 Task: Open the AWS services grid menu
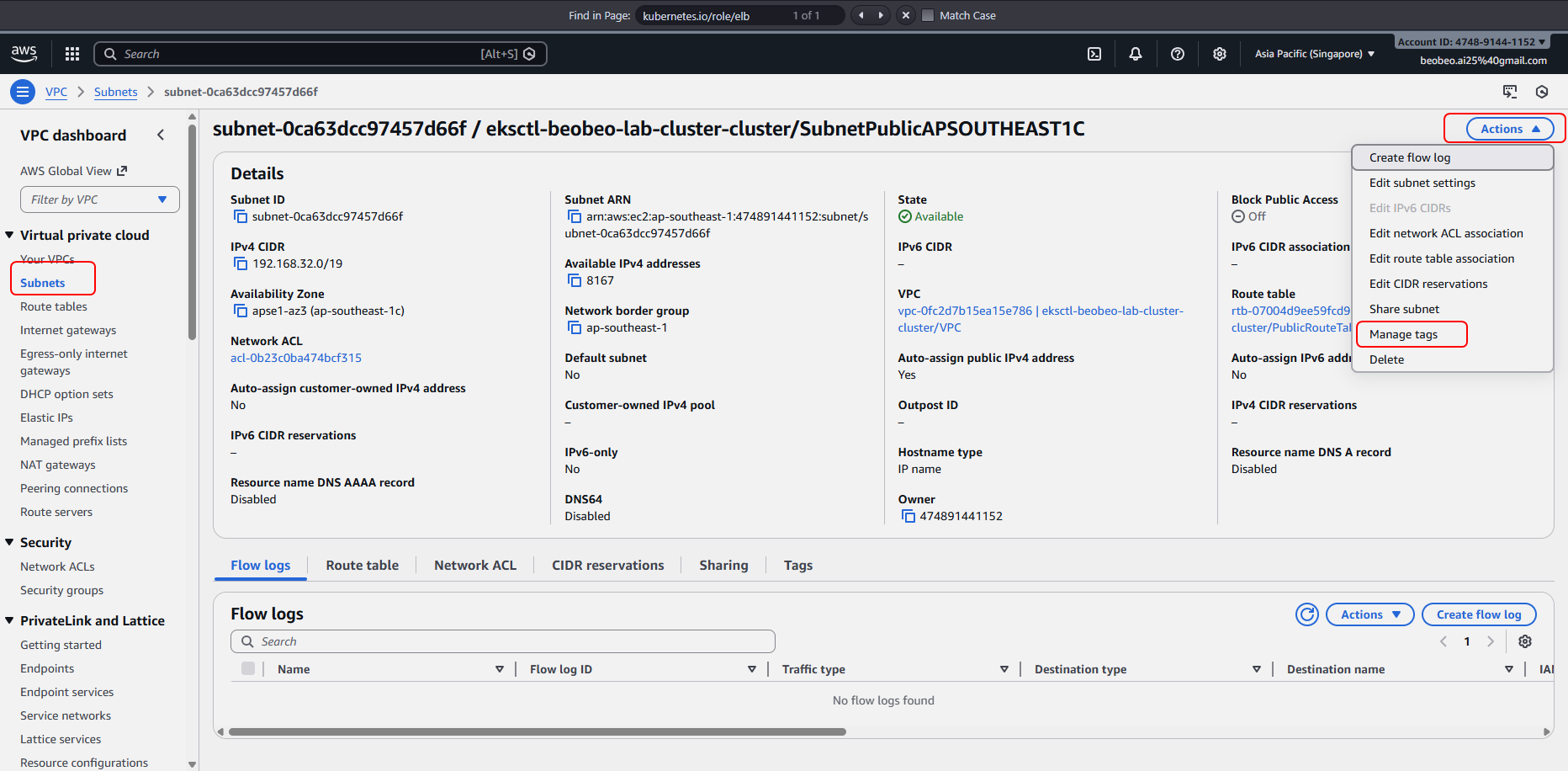pyautogui.click(x=72, y=54)
